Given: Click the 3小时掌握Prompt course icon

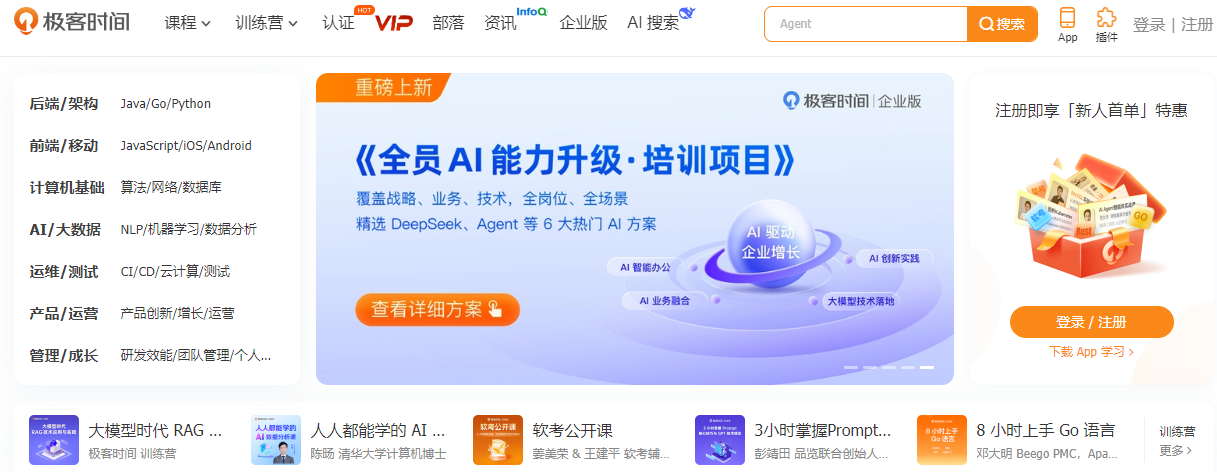Looking at the screenshot, I should click(720, 440).
